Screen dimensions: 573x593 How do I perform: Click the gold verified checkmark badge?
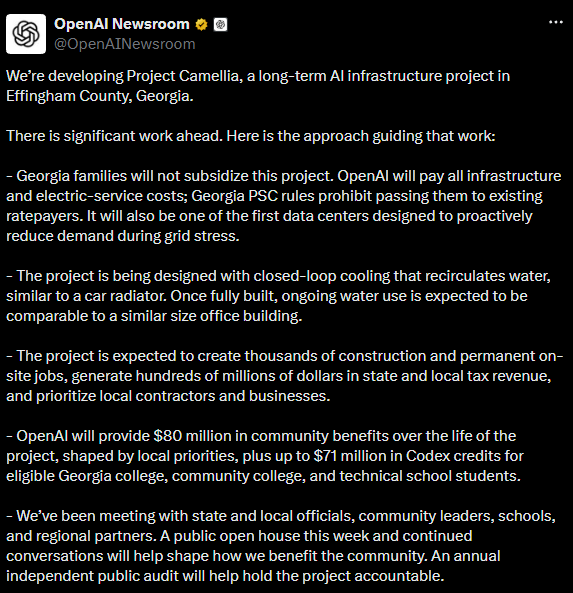[201, 25]
